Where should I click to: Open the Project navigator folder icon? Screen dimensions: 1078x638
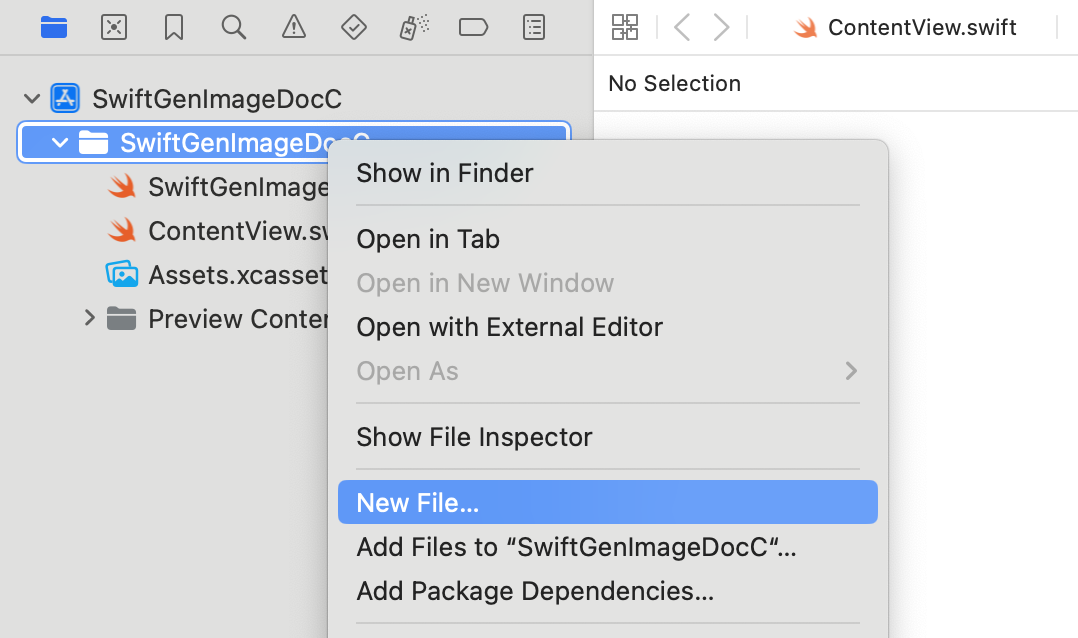[54, 27]
